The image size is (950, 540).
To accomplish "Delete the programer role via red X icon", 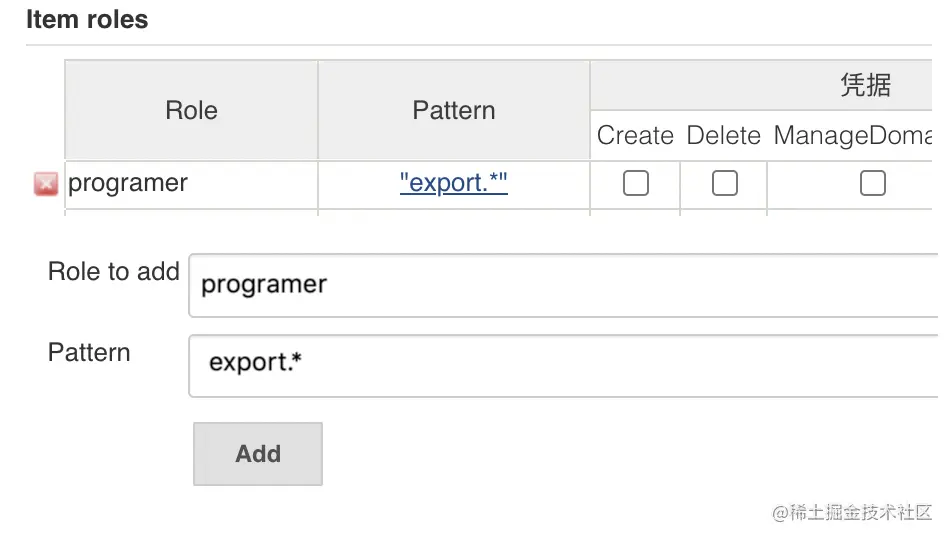I will tap(46, 184).
